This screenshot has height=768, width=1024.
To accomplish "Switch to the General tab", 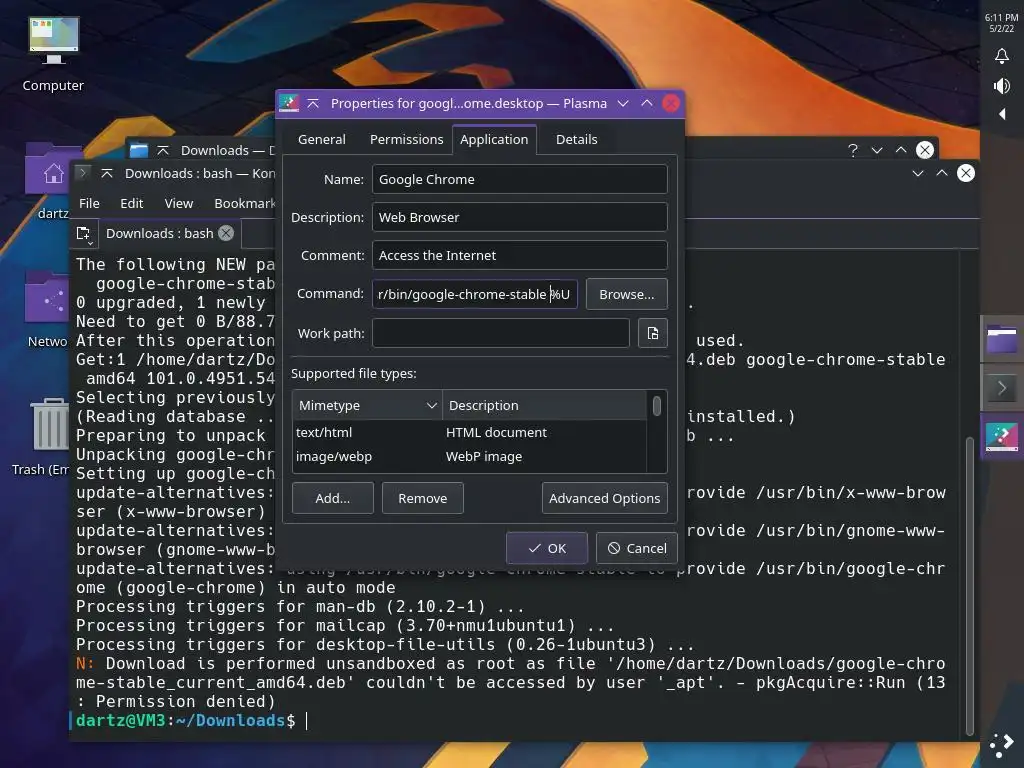I will pos(321,139).
